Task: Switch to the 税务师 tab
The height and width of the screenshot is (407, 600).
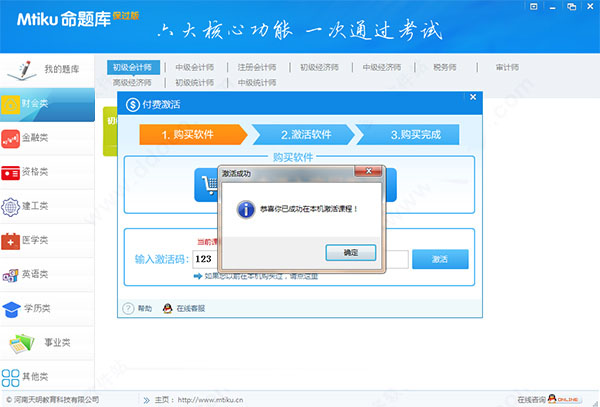Action: (444, 67)
